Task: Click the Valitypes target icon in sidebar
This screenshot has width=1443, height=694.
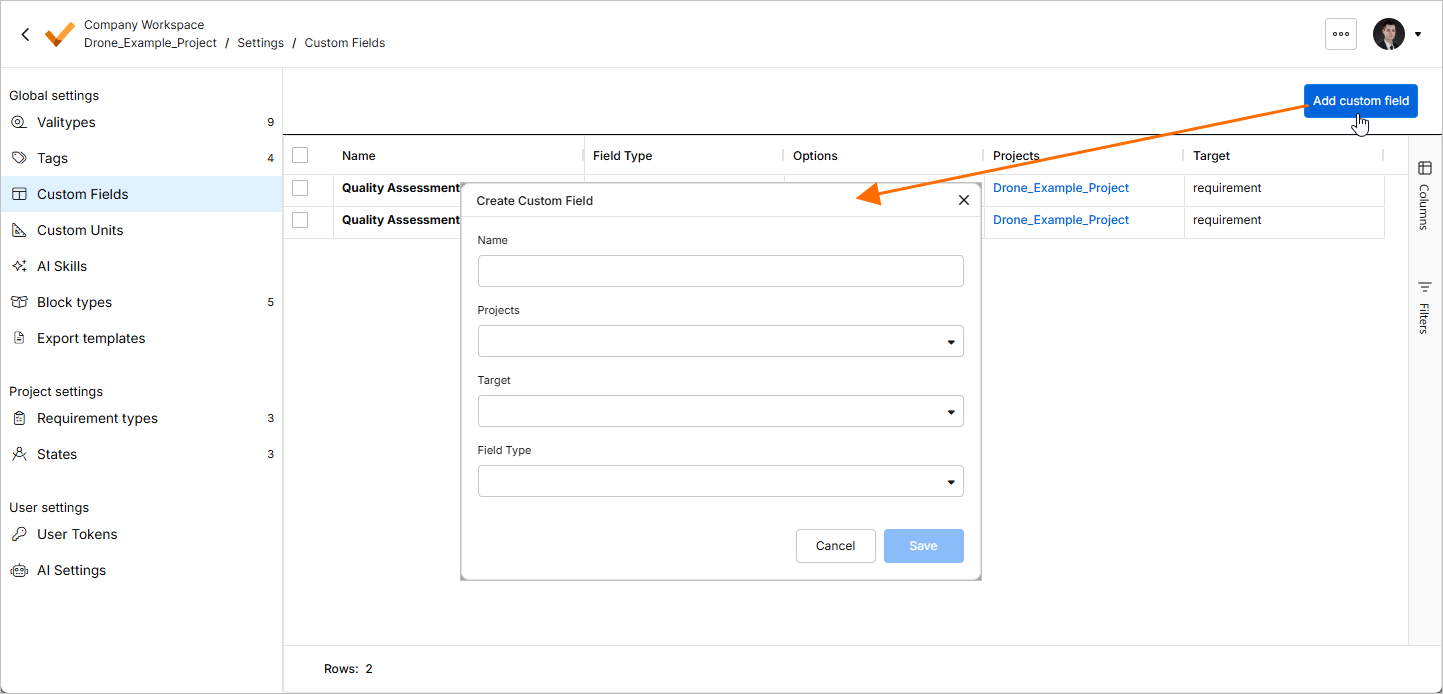Action: (18, 122)
